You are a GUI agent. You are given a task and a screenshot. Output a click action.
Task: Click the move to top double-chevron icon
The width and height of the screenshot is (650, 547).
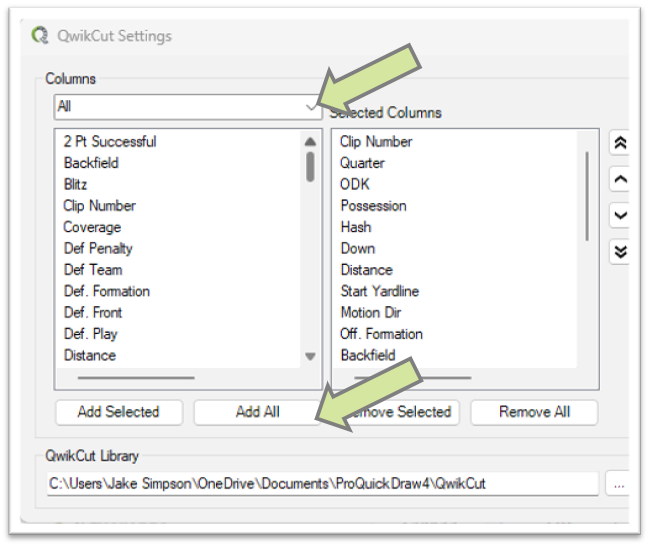(x=620, y=143)
